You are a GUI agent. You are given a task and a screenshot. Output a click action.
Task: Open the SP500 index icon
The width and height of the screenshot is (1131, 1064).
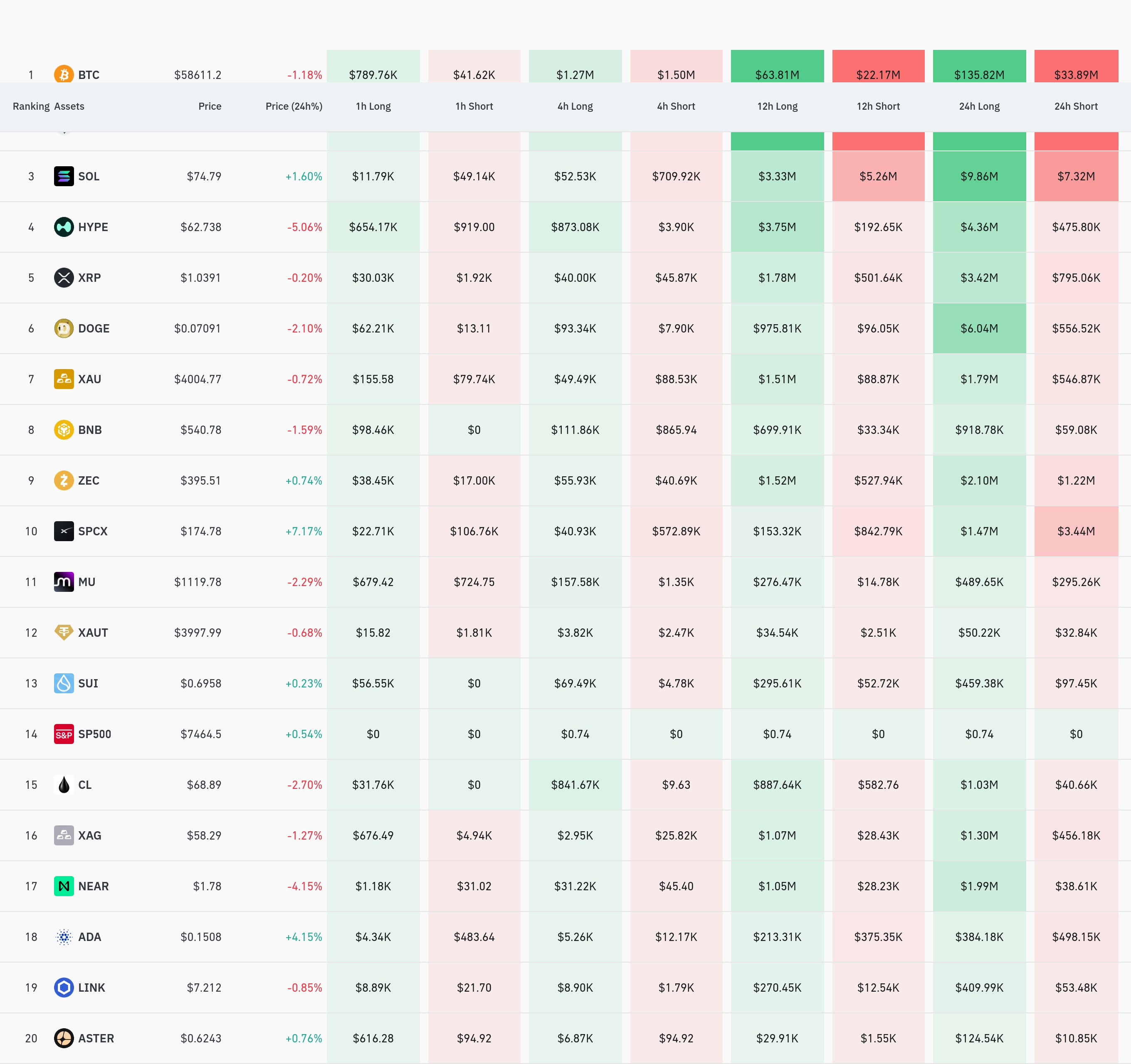[x=64, y=734]
